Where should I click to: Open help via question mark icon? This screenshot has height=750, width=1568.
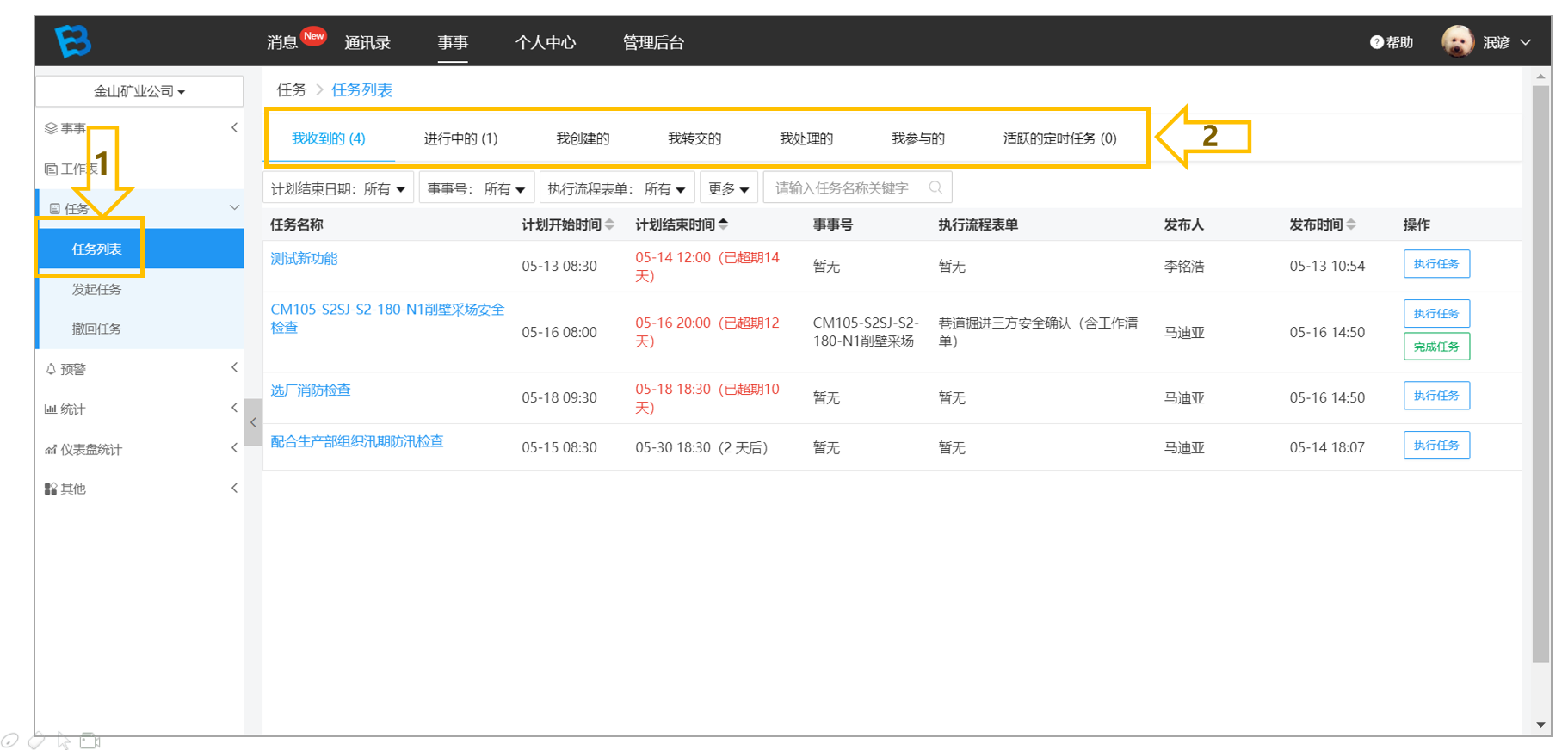(1376, 42)
